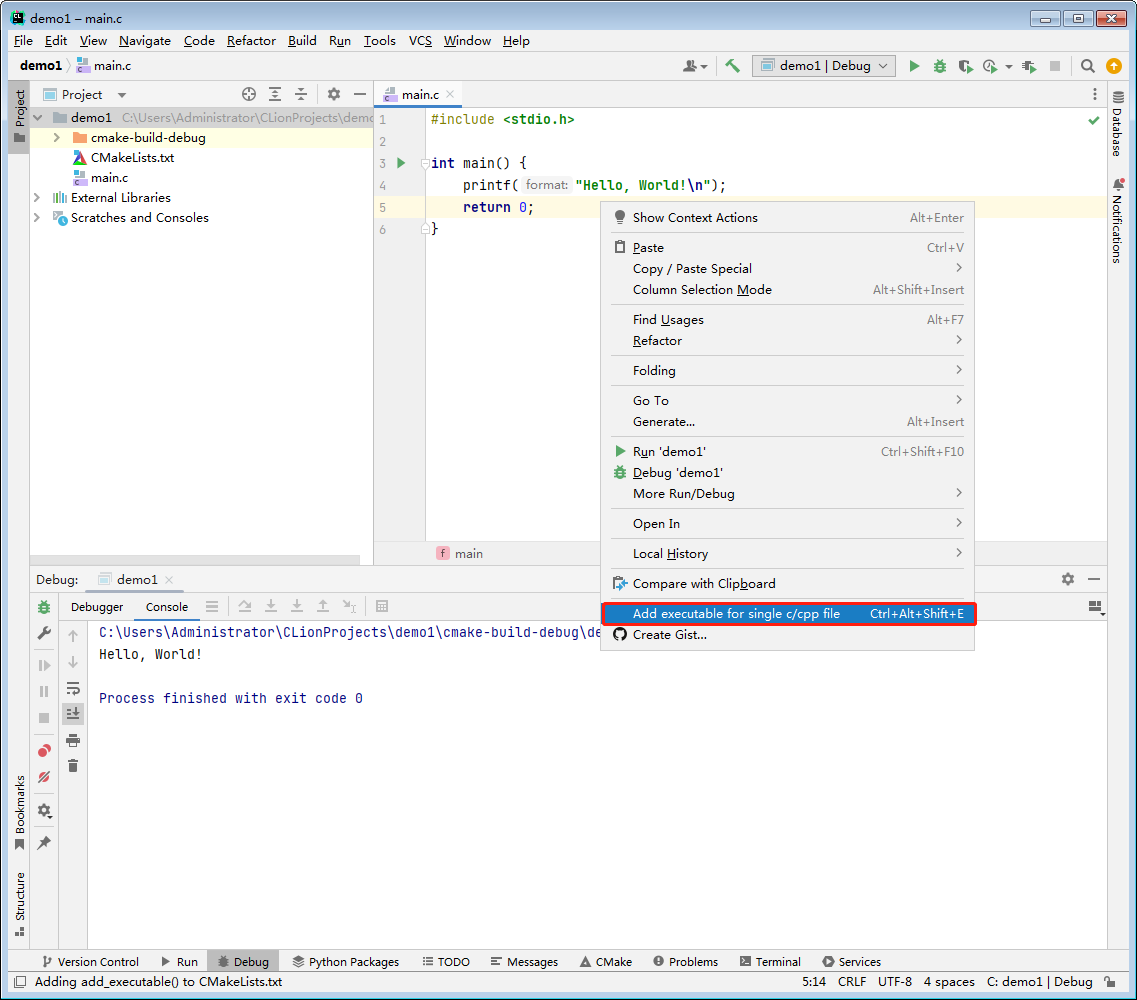Screen dimensions: 1137x1000
Task: Clear console with the trash icon
Action: 73,766
